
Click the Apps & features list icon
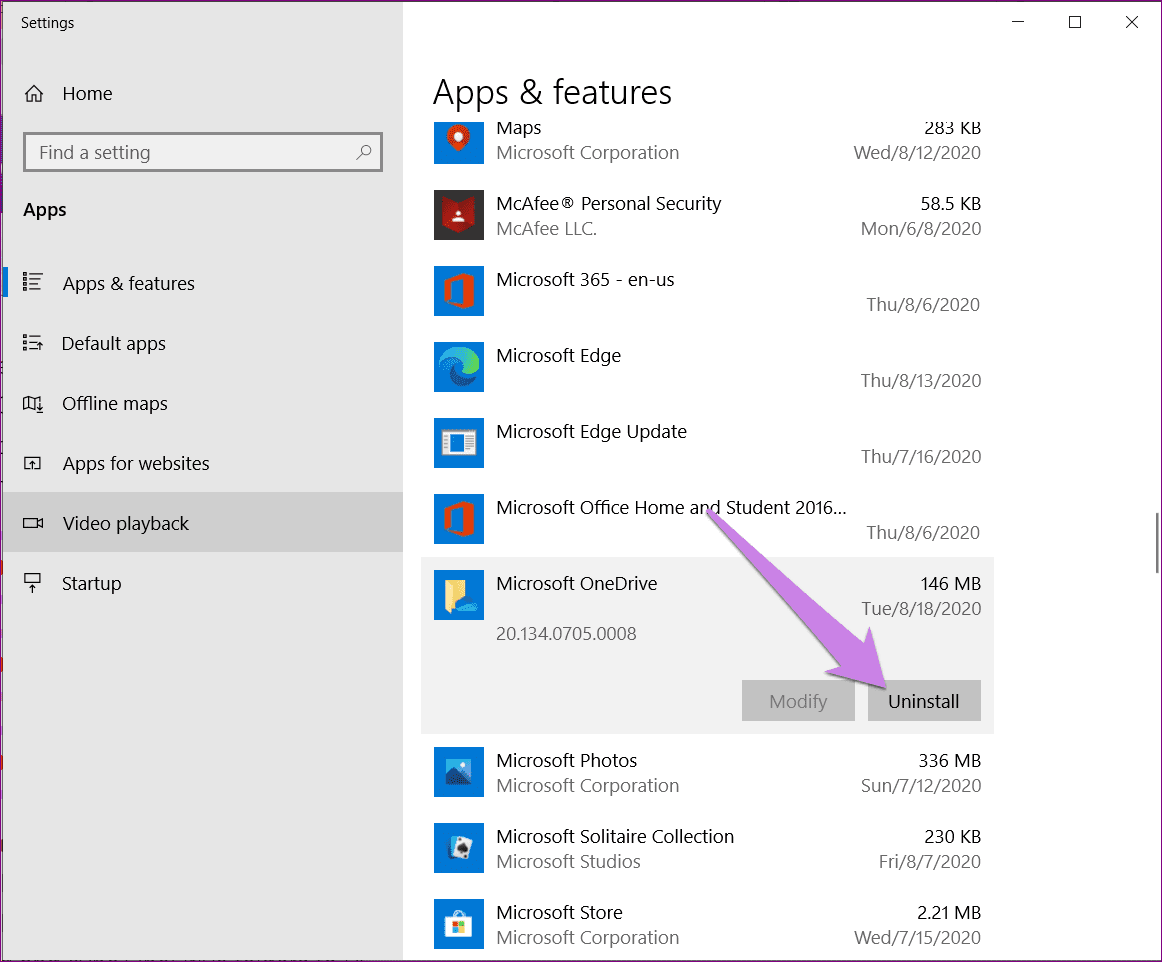33,282
